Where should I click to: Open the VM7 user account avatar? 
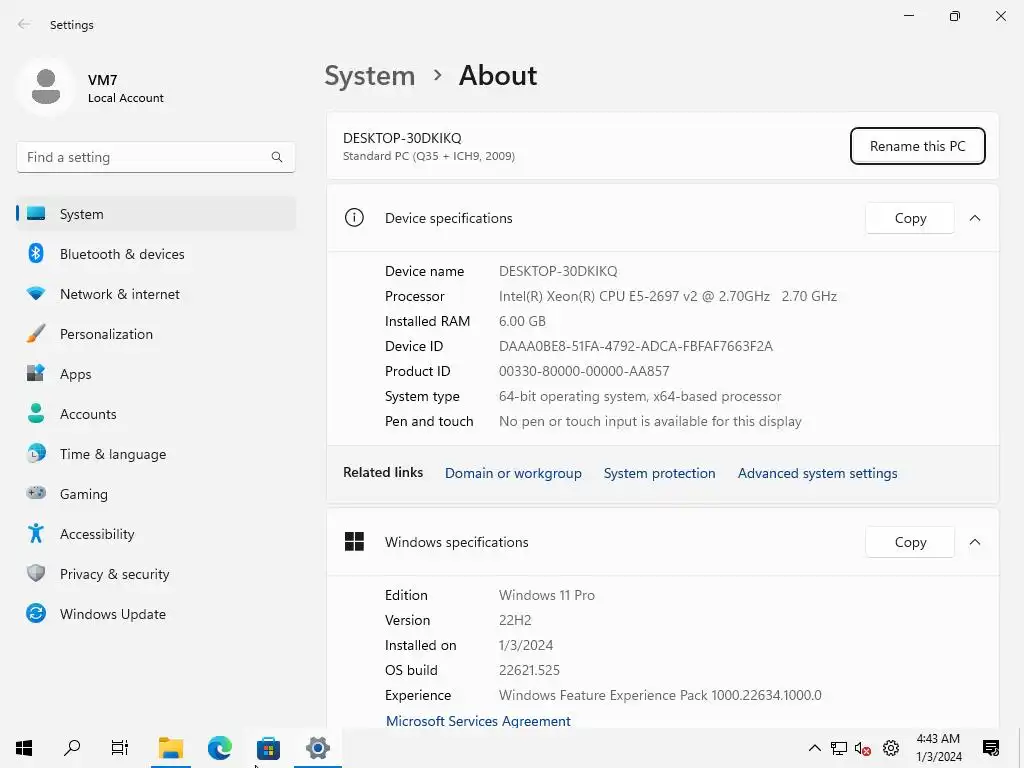point(46,87)
